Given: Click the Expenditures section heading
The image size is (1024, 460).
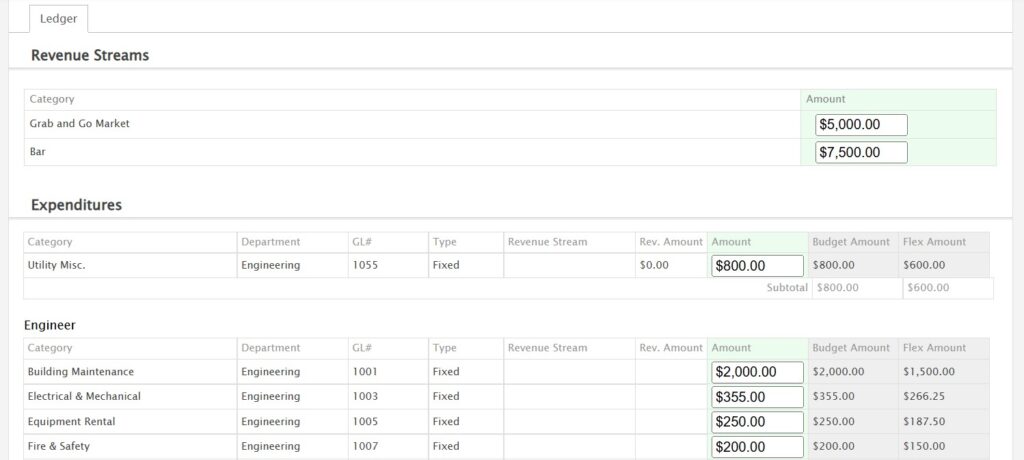Looking at the screenshot, I should click(76, 205).
